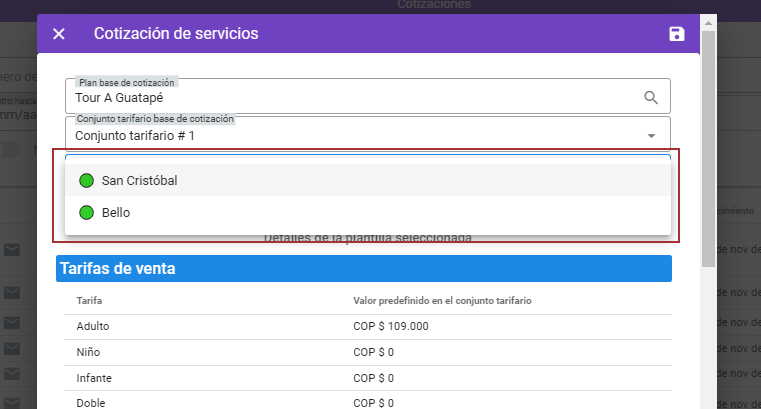Click the green circle beside Bello
The image size is (761, 409).
click(x=86, y=212)
